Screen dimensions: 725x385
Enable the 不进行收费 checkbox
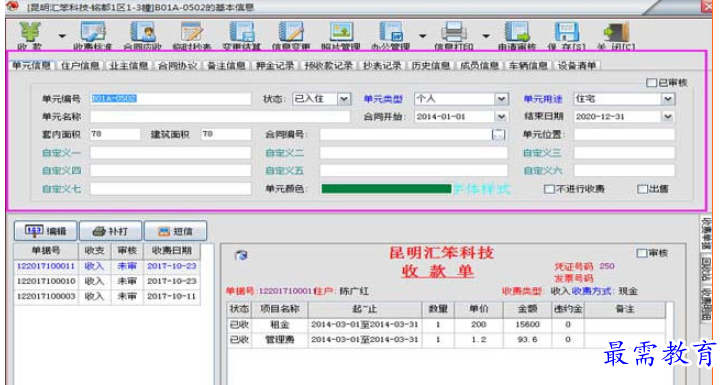[549, 189]
